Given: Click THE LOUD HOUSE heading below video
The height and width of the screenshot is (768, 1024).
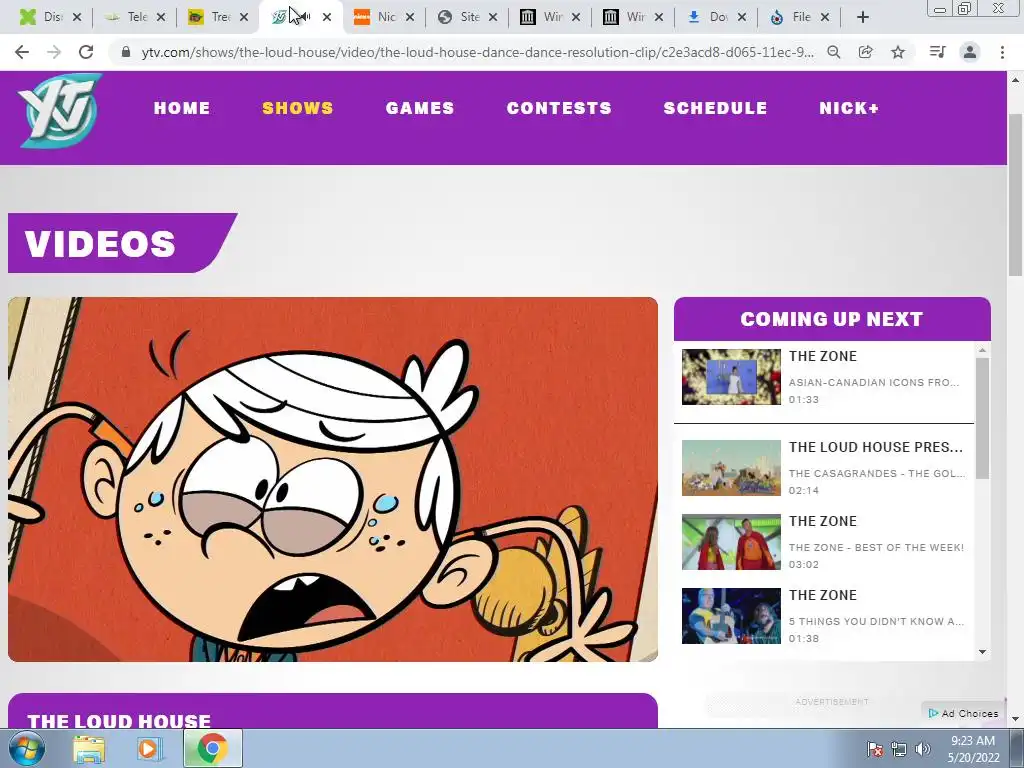Looking at the screenshot, I should point(119,721).
